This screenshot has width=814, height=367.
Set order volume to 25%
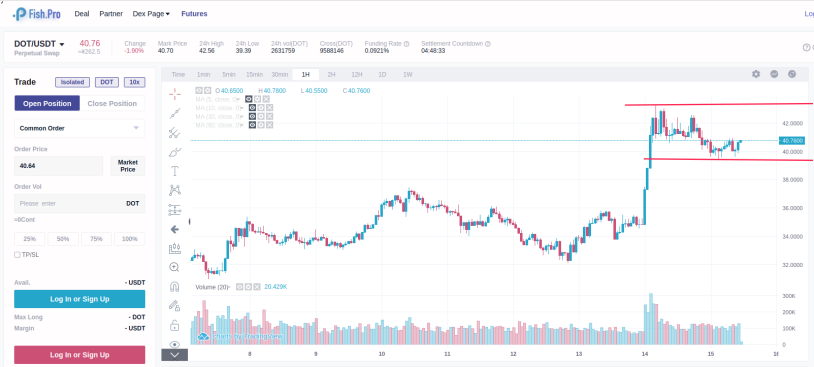pos(30,239)
